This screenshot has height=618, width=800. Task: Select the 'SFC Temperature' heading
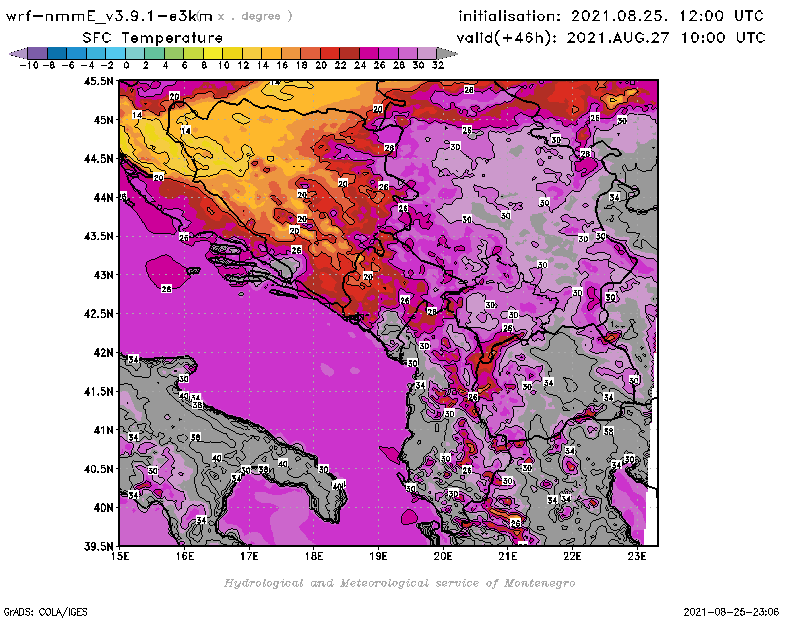pyautogui.click(x=153, y=38)
